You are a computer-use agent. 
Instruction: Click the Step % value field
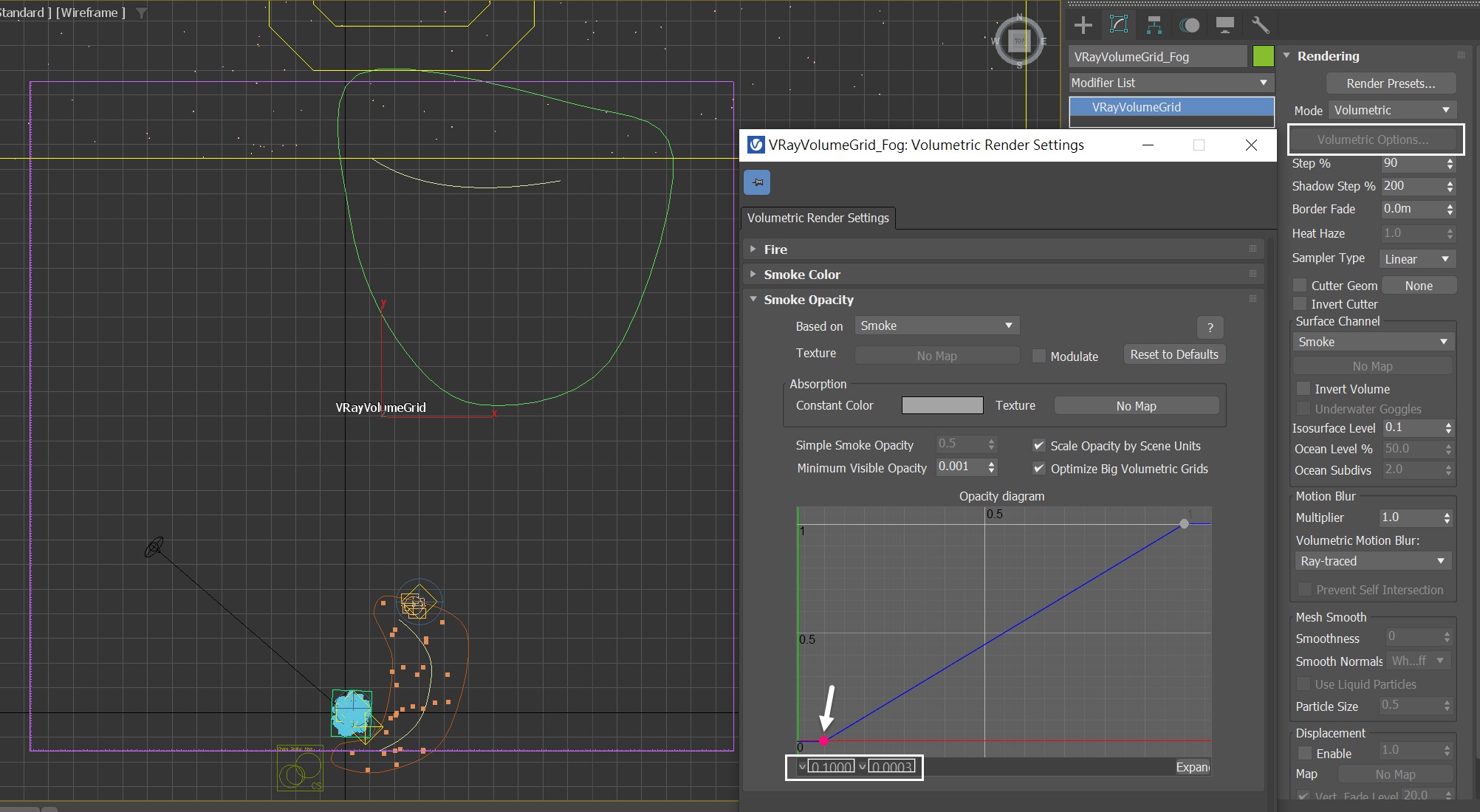[x=1412, y=163]
